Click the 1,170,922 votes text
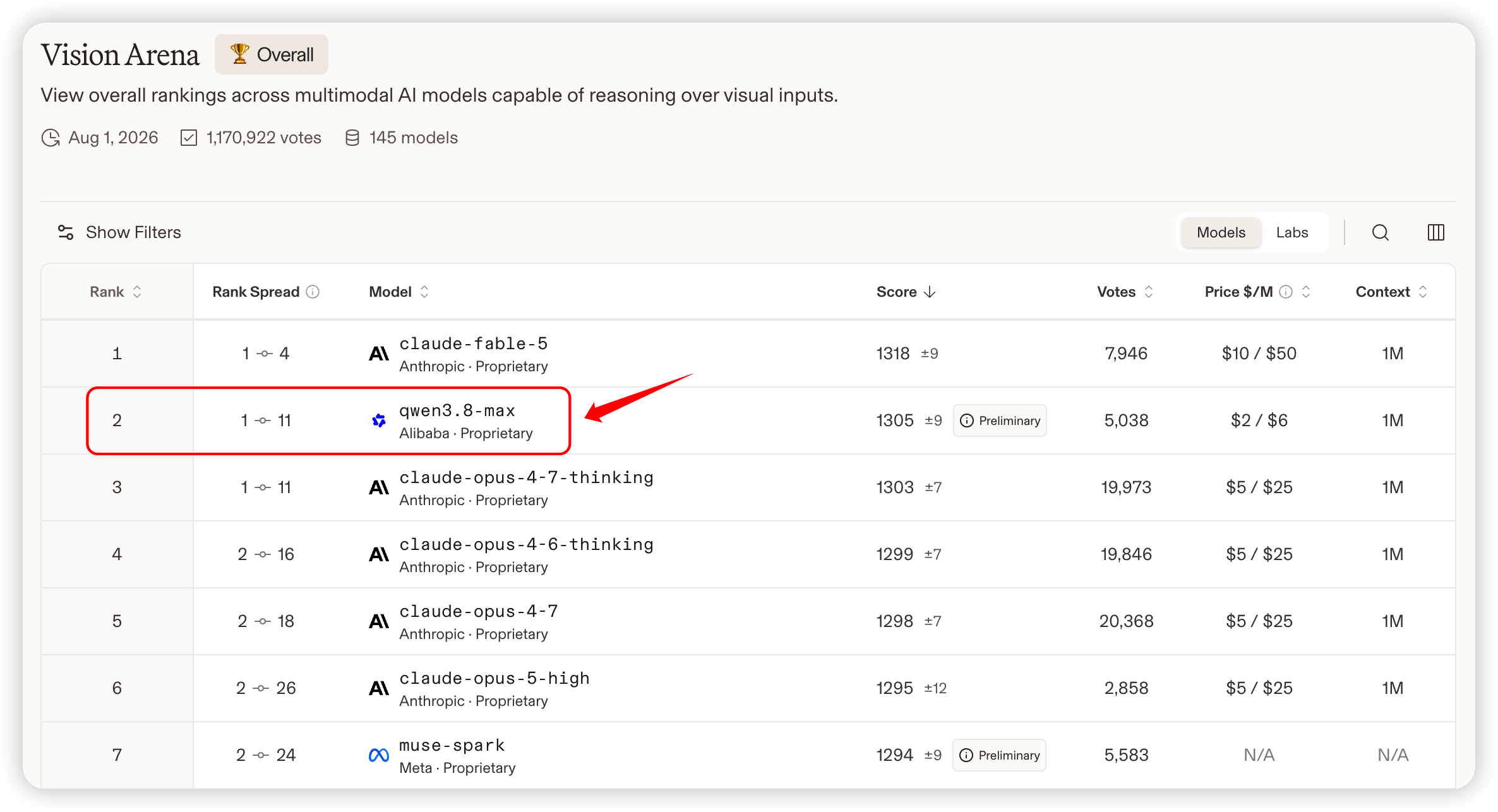The image size is (1498, 812). [264, 138]
